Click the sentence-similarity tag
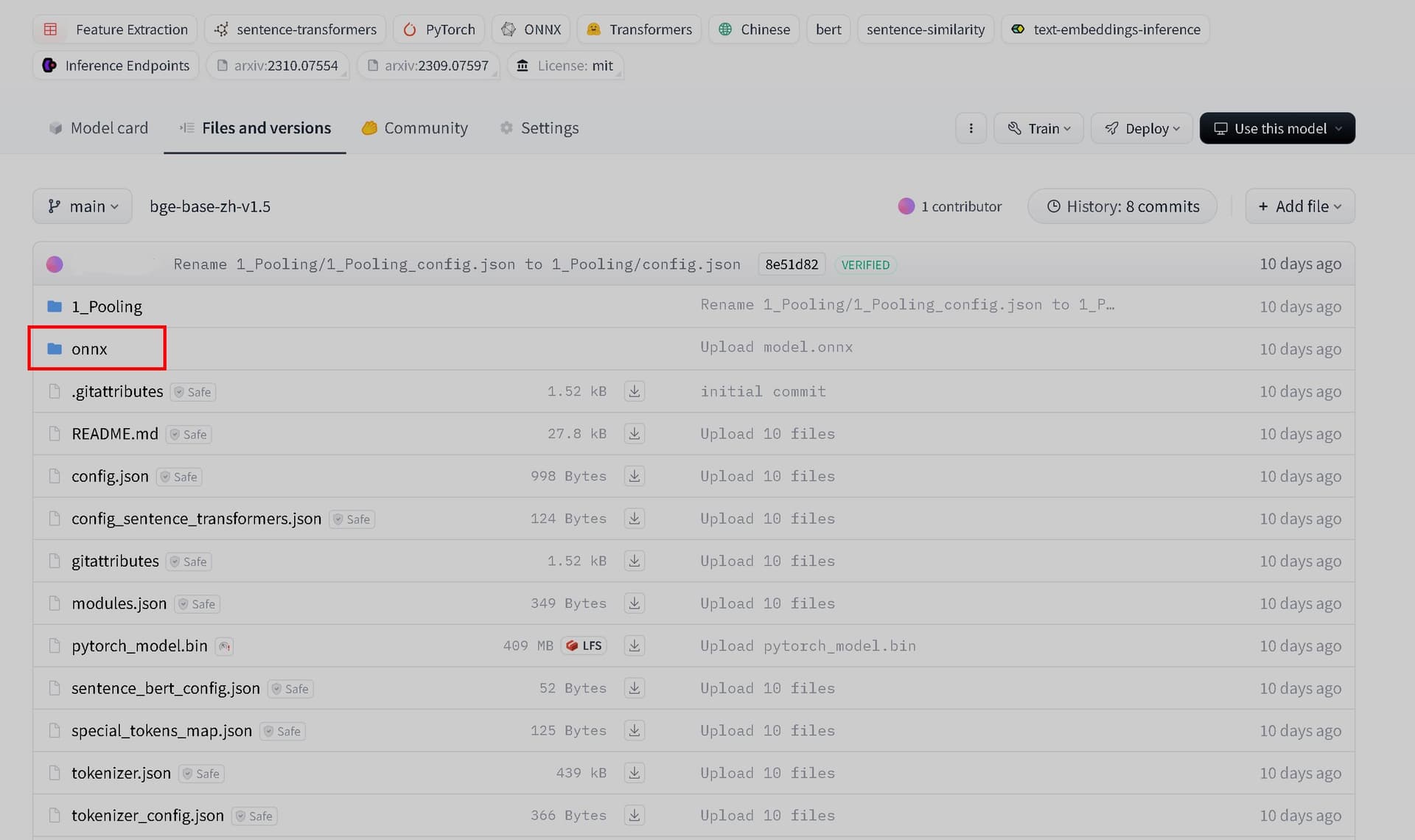 point(926,29)
